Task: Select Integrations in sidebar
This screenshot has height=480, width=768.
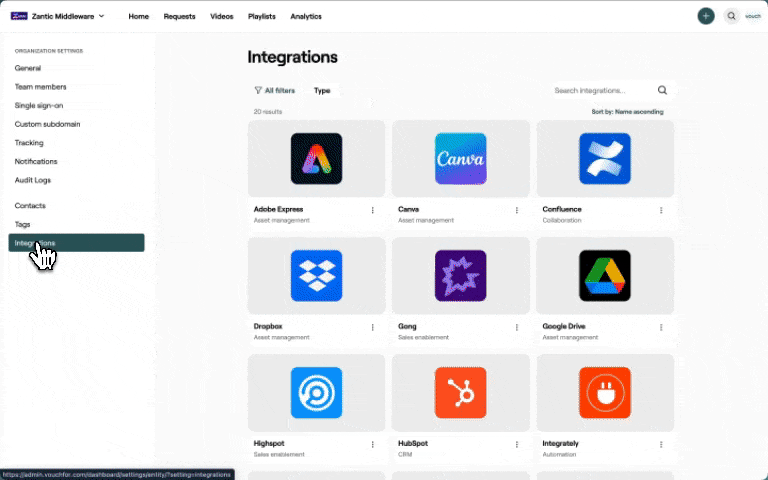Action: tap(76, 243)
